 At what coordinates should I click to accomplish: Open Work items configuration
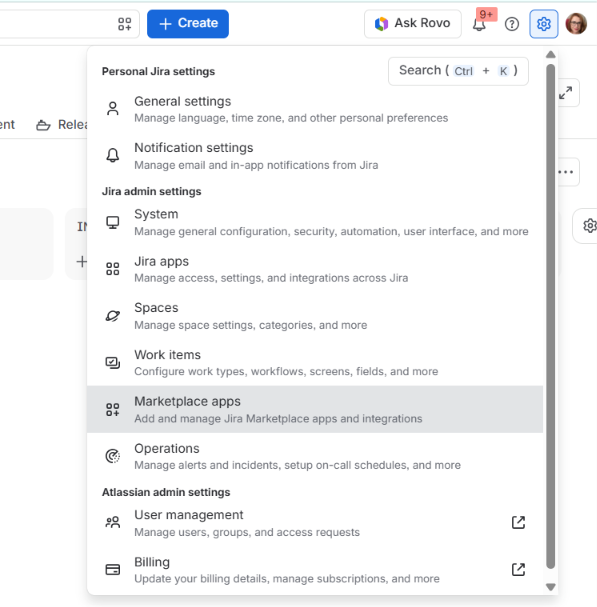click(315, 362)
